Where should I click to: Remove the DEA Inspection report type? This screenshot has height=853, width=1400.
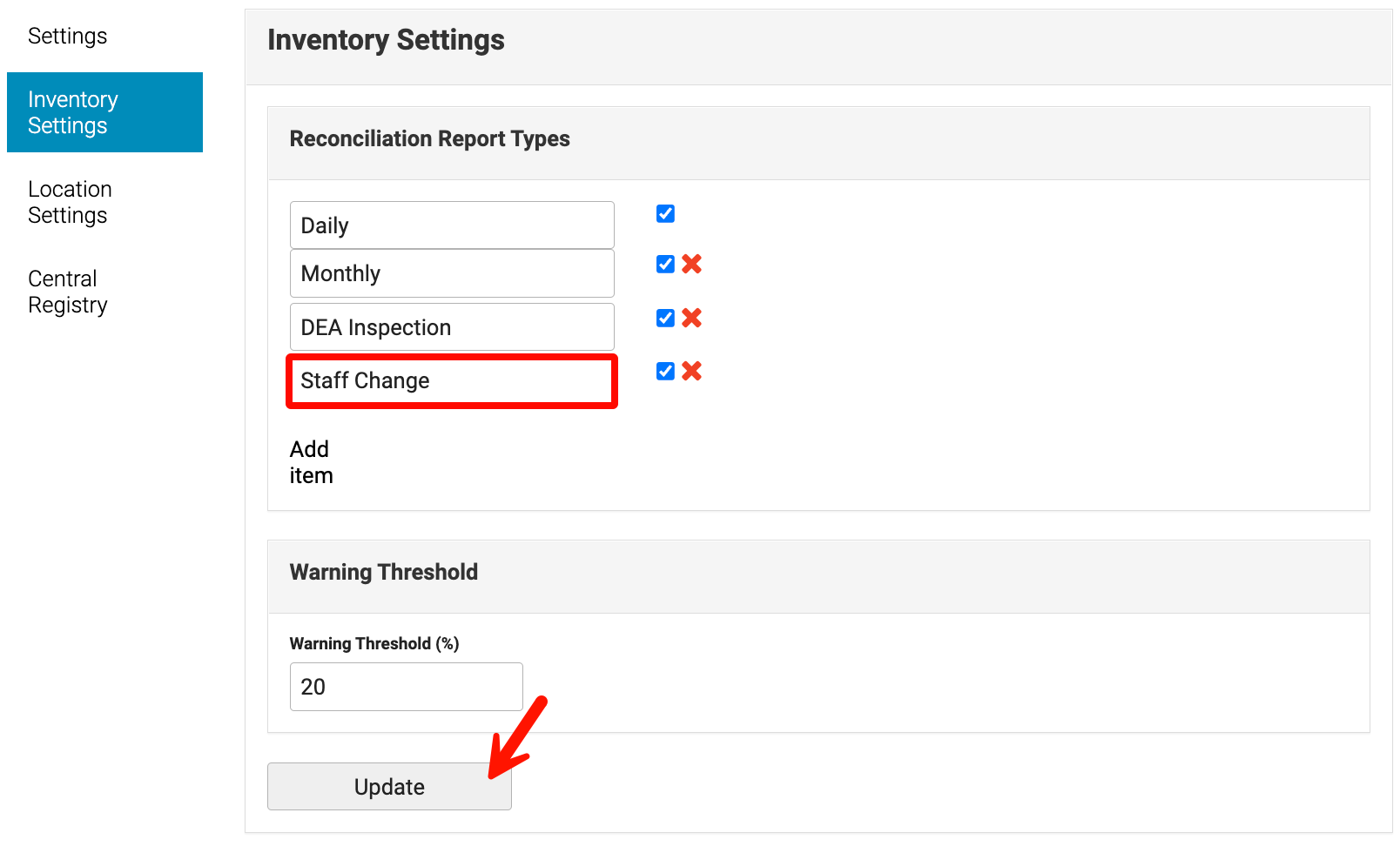point(691,318)
